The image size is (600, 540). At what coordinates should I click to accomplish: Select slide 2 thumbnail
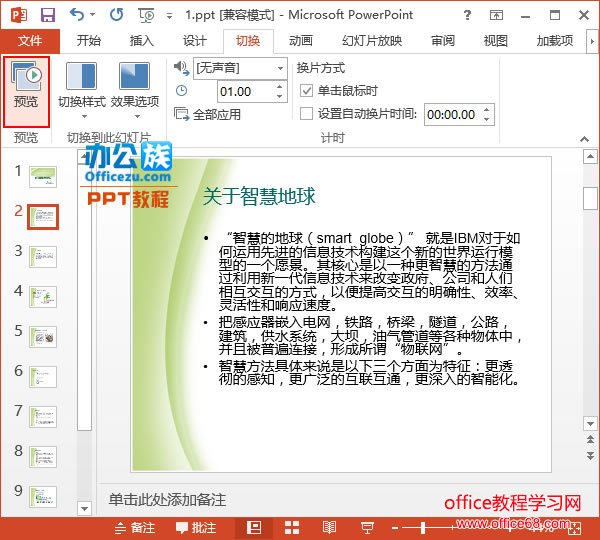43,217
